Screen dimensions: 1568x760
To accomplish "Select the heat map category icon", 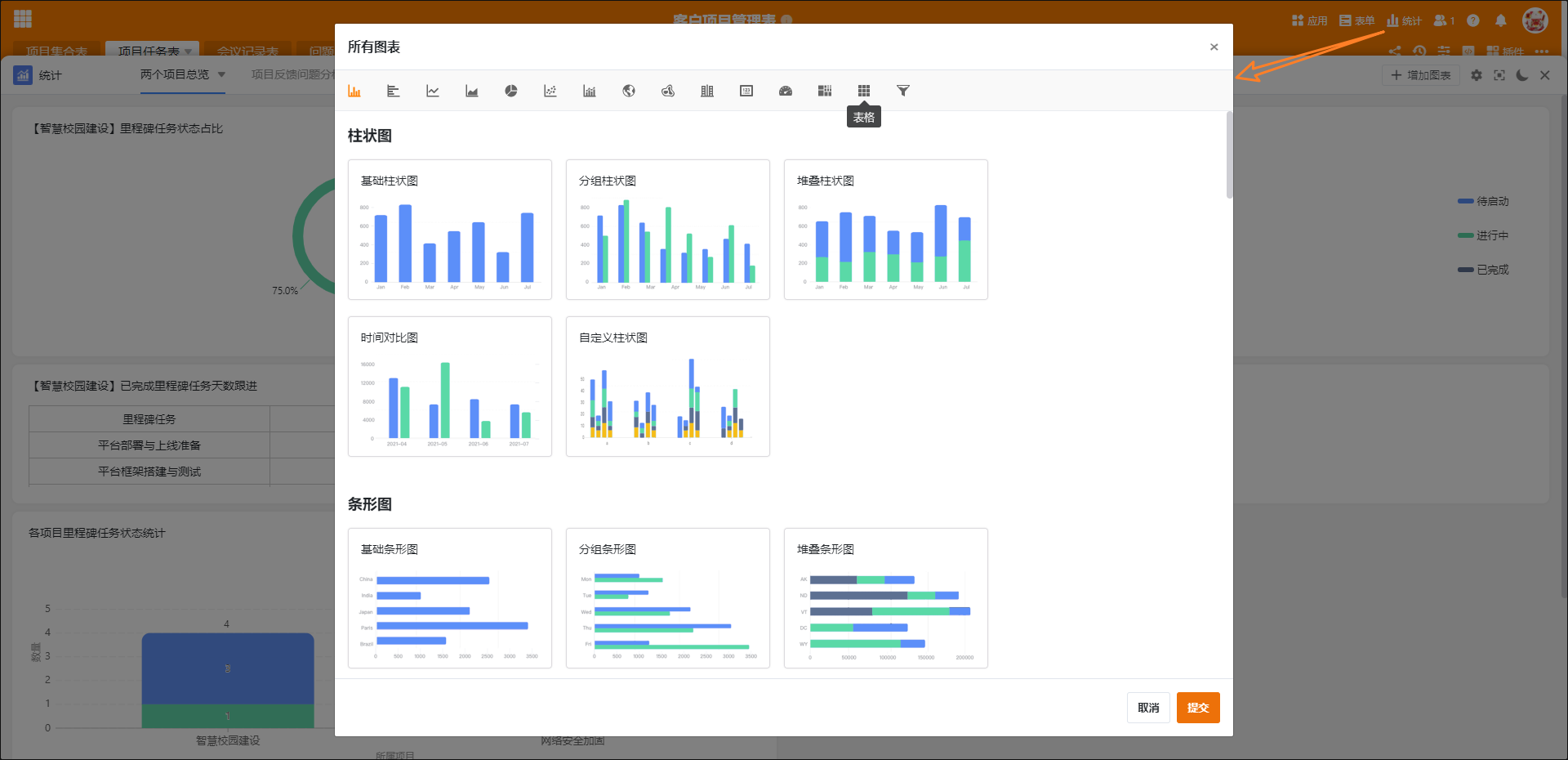I will pyautogui.click(x=668, y=91).
